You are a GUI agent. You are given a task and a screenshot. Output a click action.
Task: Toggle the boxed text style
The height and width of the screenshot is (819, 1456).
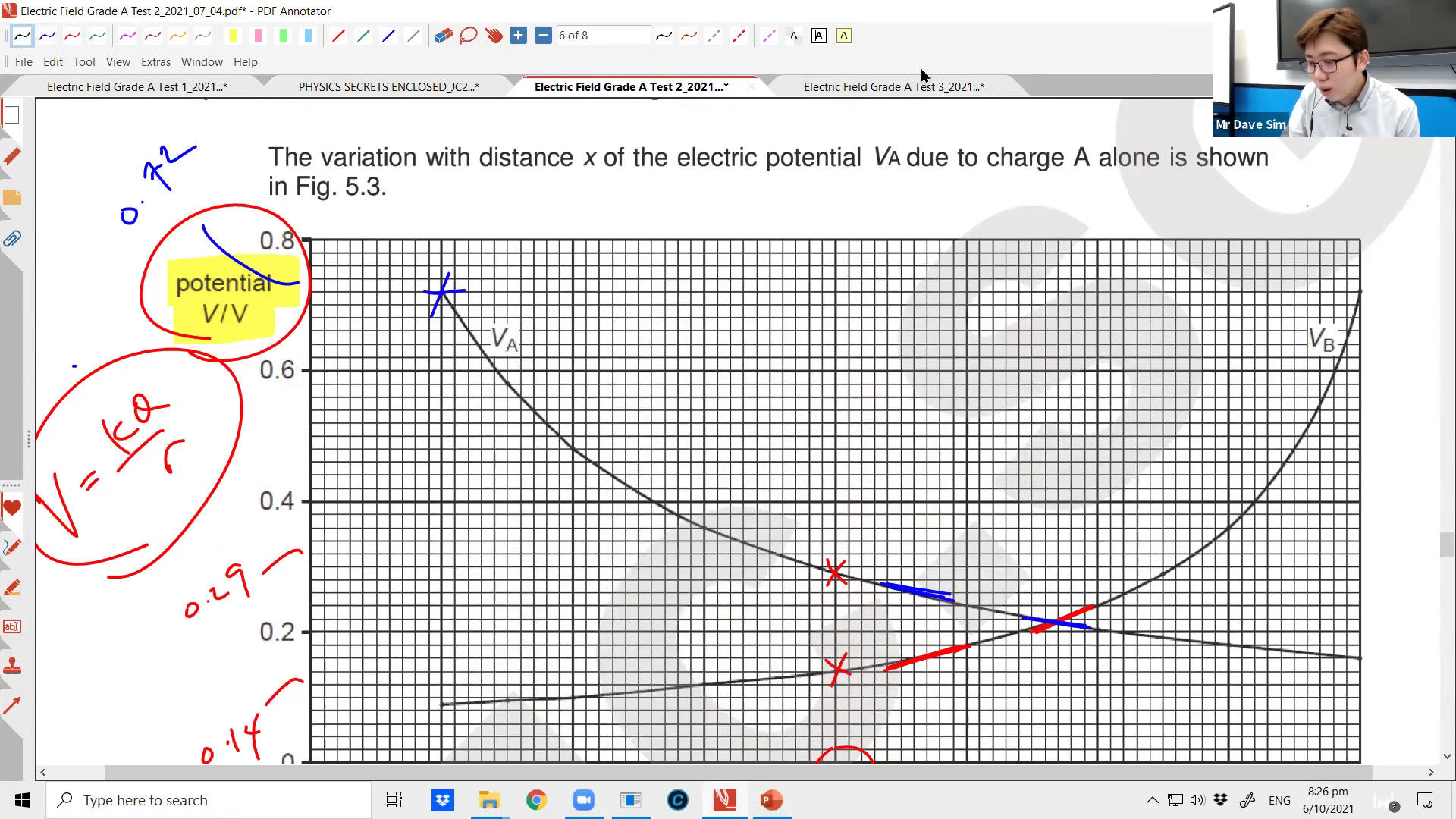pyautogui.click(x=819, y=36)
